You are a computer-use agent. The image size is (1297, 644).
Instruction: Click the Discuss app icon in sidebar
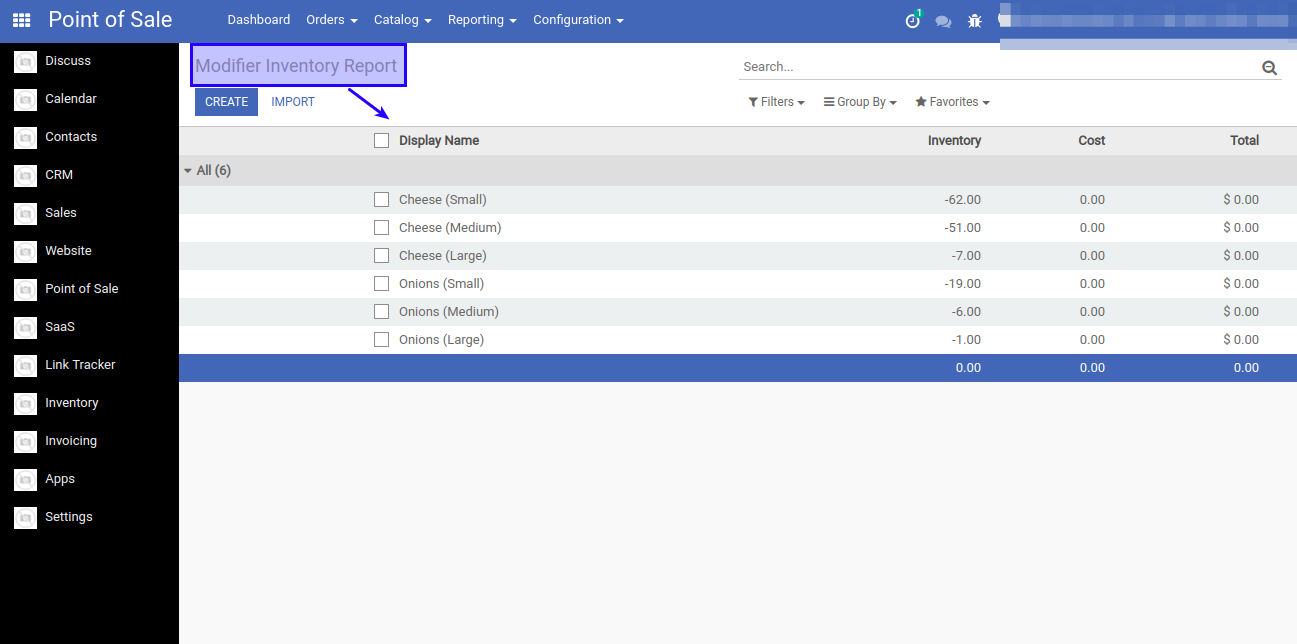tap(25, 61)
